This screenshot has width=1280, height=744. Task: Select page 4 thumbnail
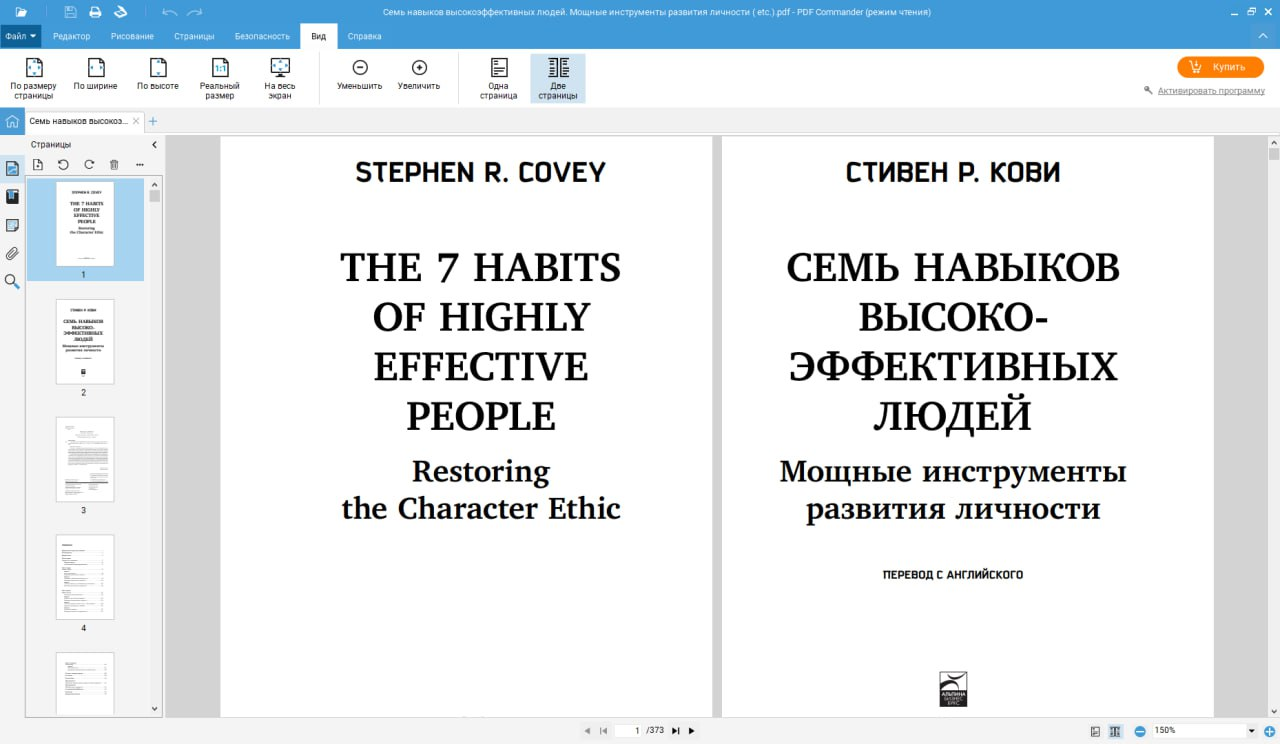coord(85,577)
